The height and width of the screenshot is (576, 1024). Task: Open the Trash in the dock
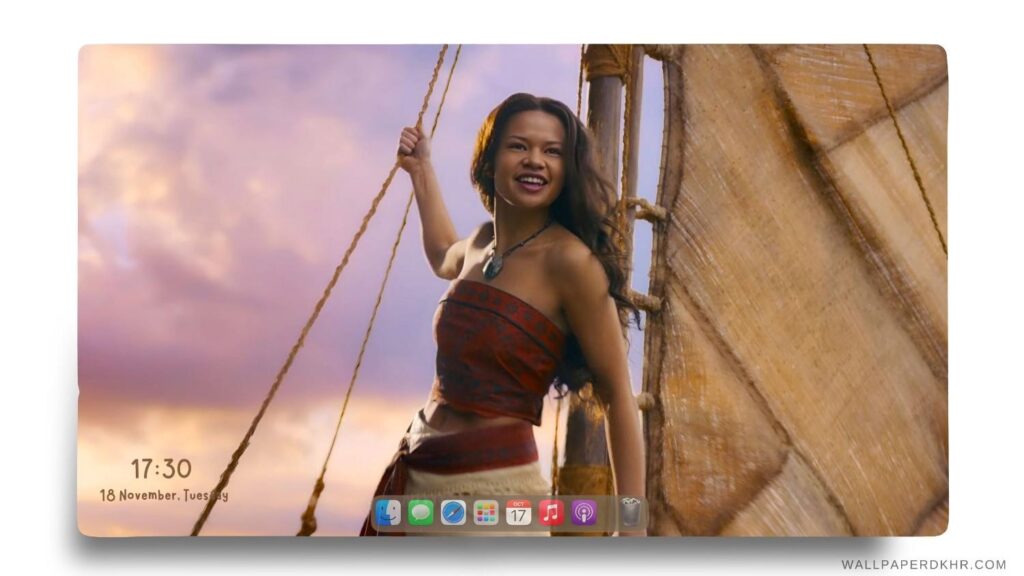tap(630, 513)
